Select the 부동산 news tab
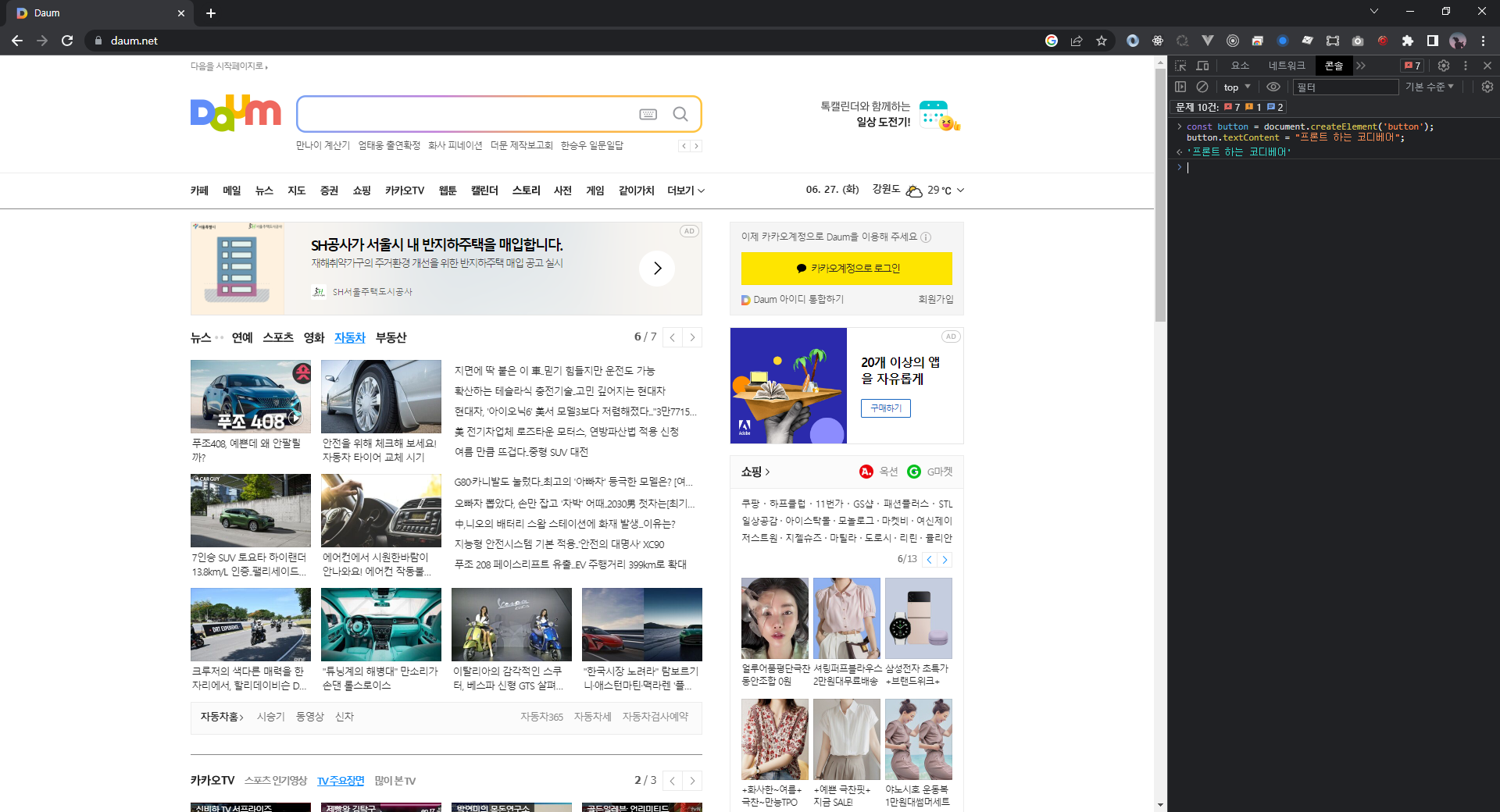The height and width of the screenshot is (812, 1500). tap(391, 338)
